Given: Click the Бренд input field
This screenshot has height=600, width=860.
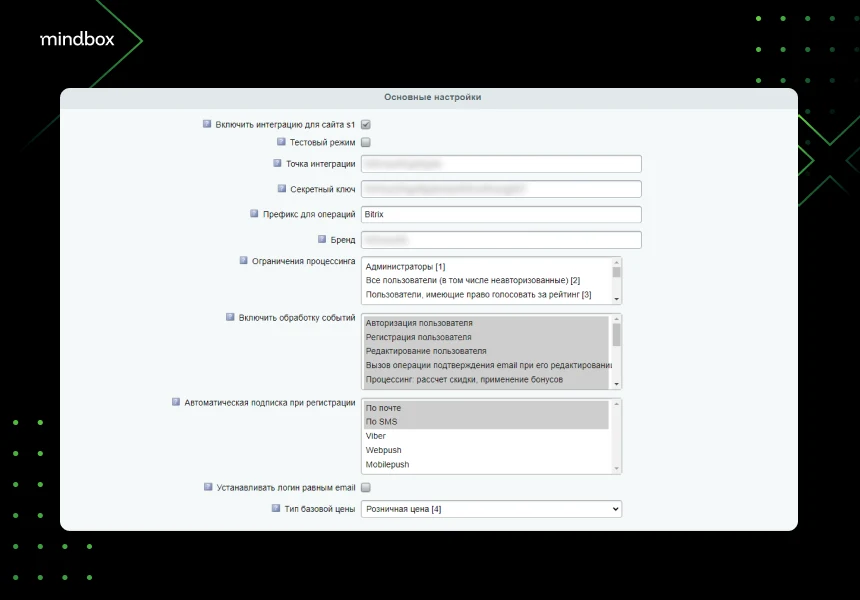Looking at the screenshot, I should pyautogui.click(x=501, y=240).
